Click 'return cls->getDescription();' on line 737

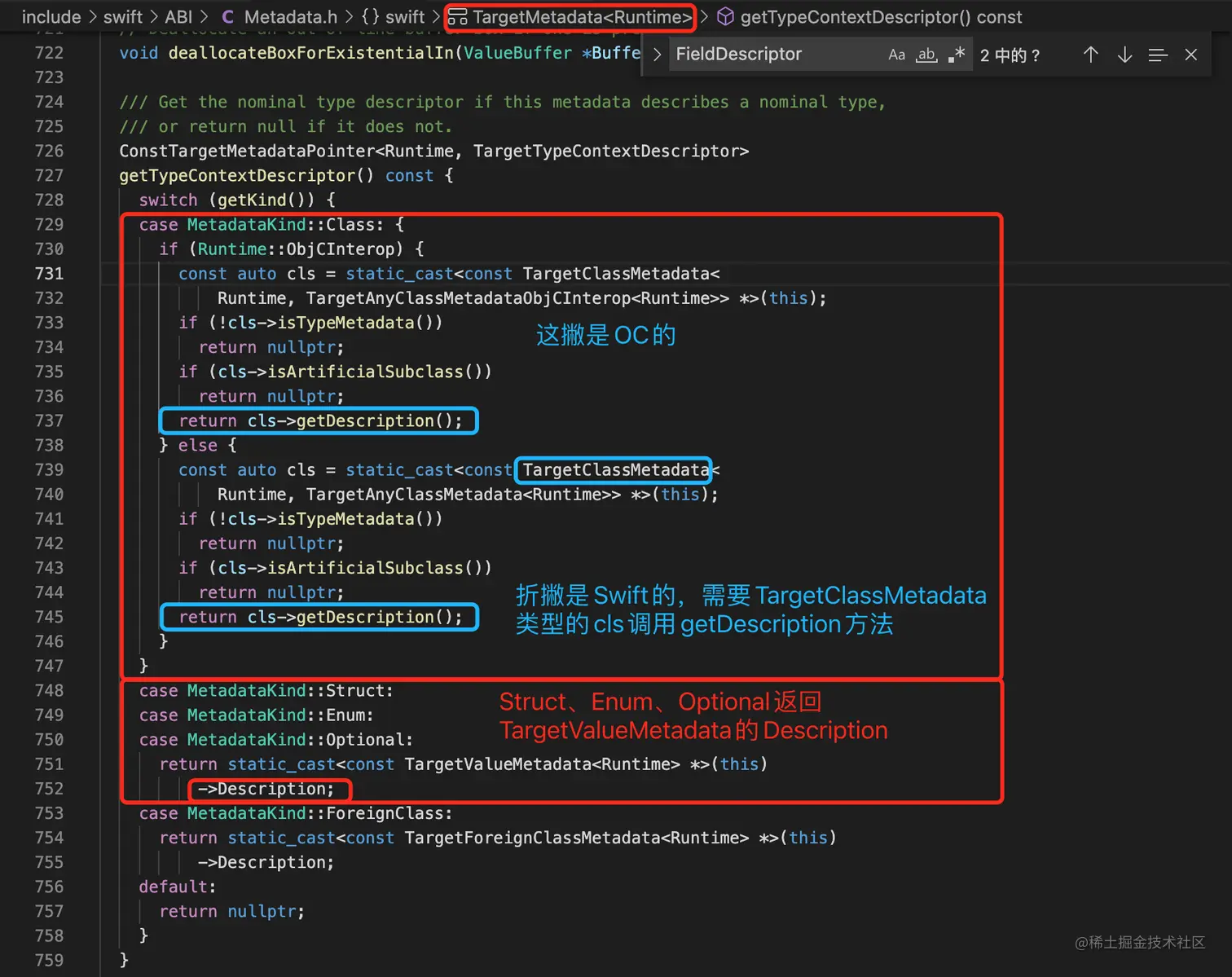pyautogui.click(x=320, y=420)
